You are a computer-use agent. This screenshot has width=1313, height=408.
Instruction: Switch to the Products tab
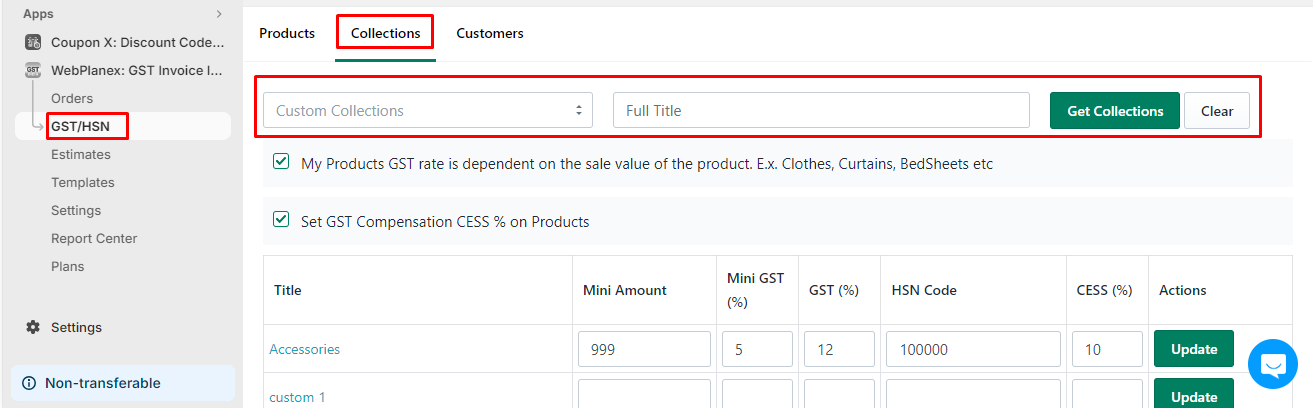tap(287, 33)
